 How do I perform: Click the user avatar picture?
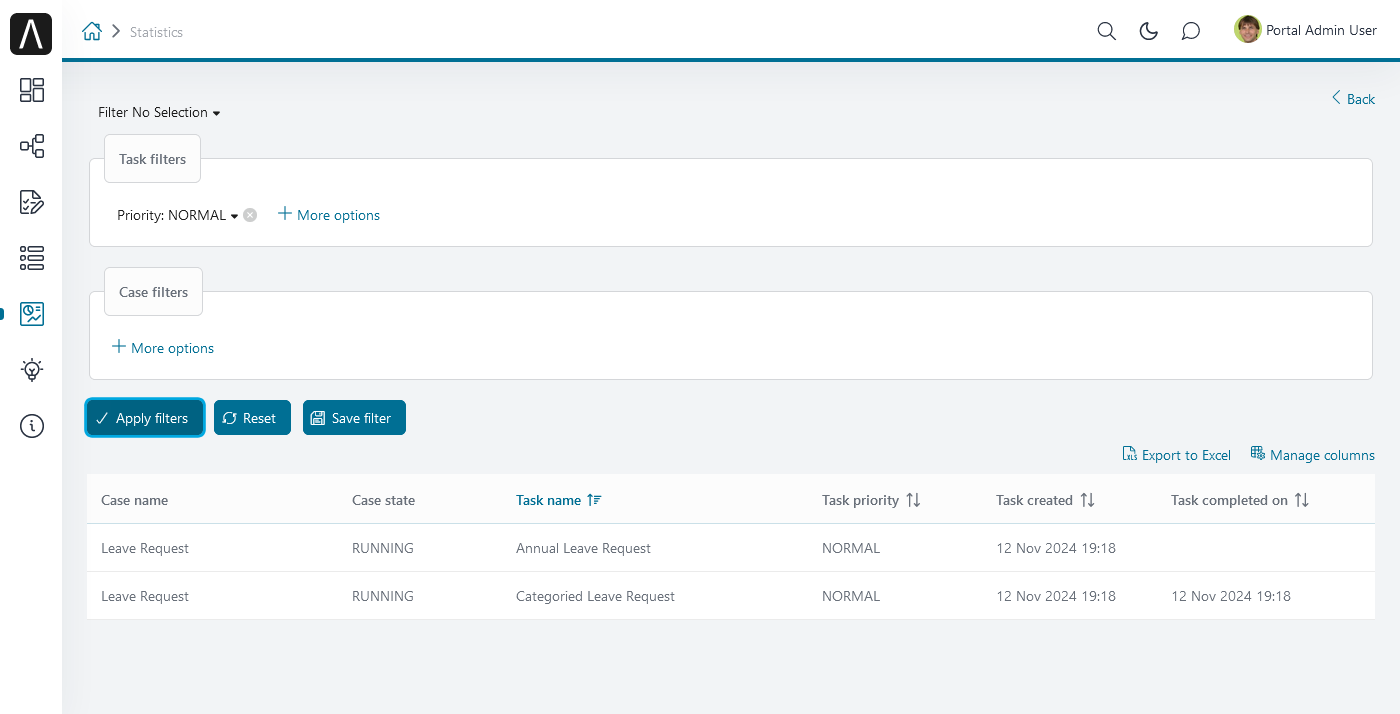1247,30
